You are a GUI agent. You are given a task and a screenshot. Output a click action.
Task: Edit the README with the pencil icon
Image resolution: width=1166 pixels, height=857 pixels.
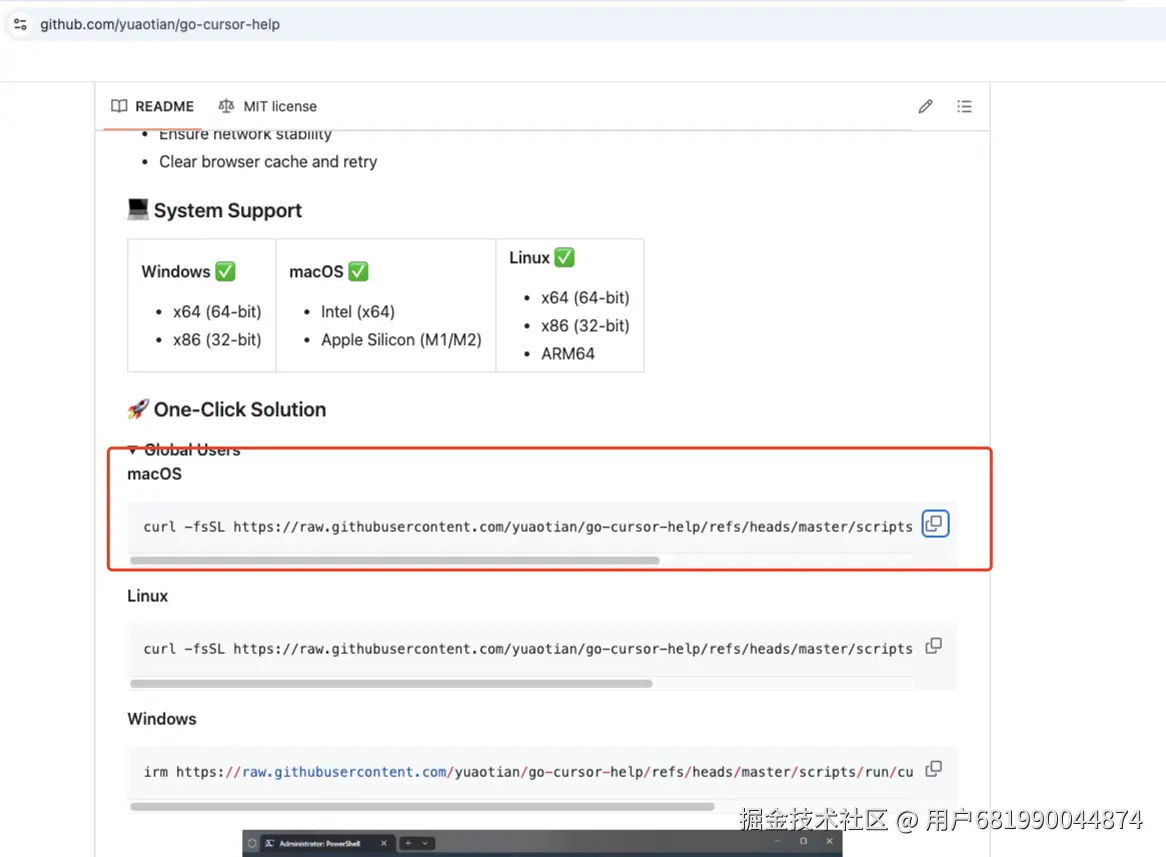tap(925, 106)
